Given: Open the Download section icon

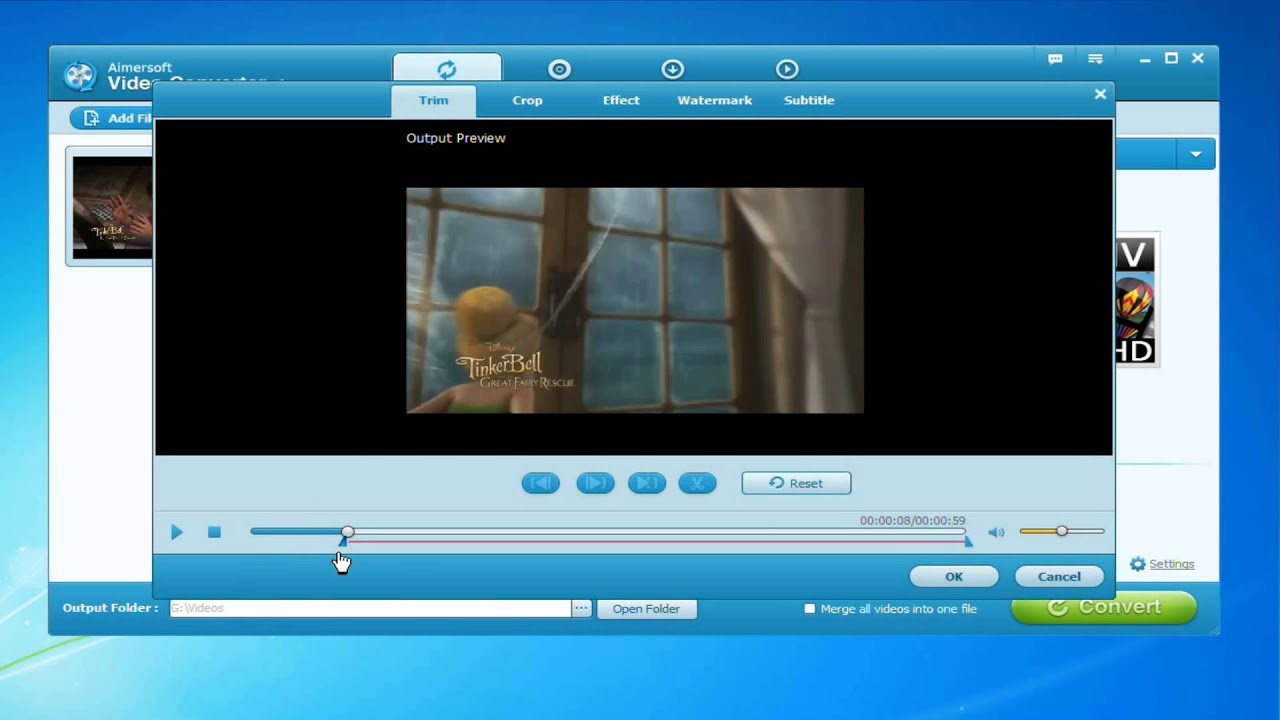Looking at the screenshot, I should click(673, 69).
